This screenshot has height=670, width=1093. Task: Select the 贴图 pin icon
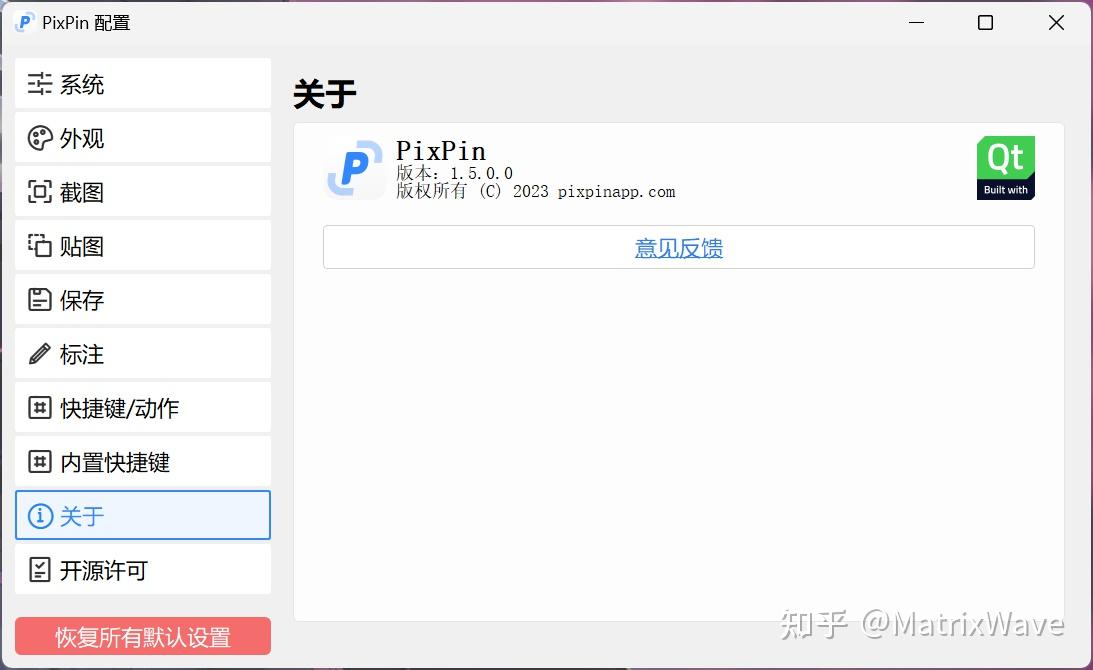40,246
